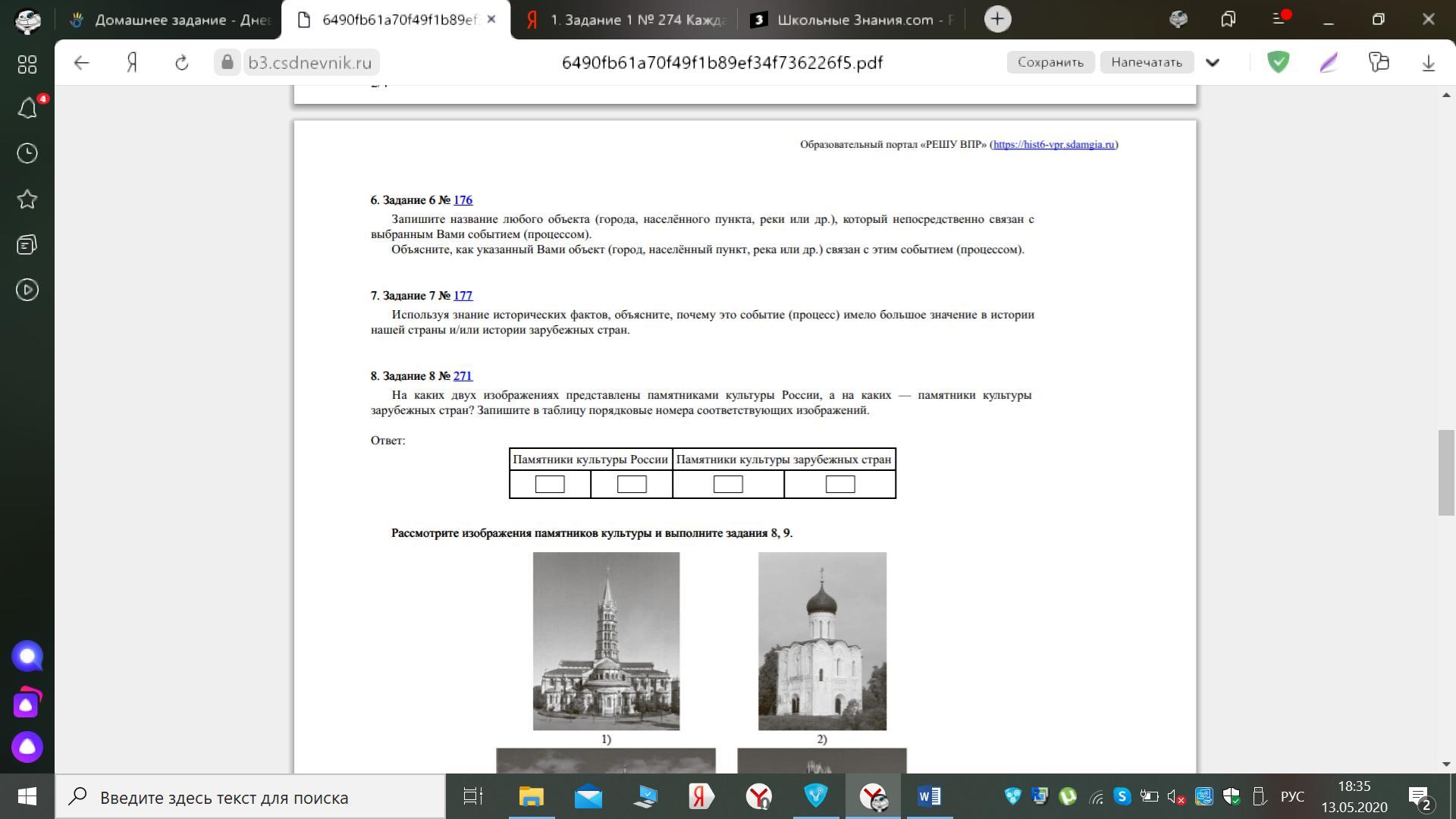
Task: Switch input language via РУС indicator
Action: [1293, 797]
